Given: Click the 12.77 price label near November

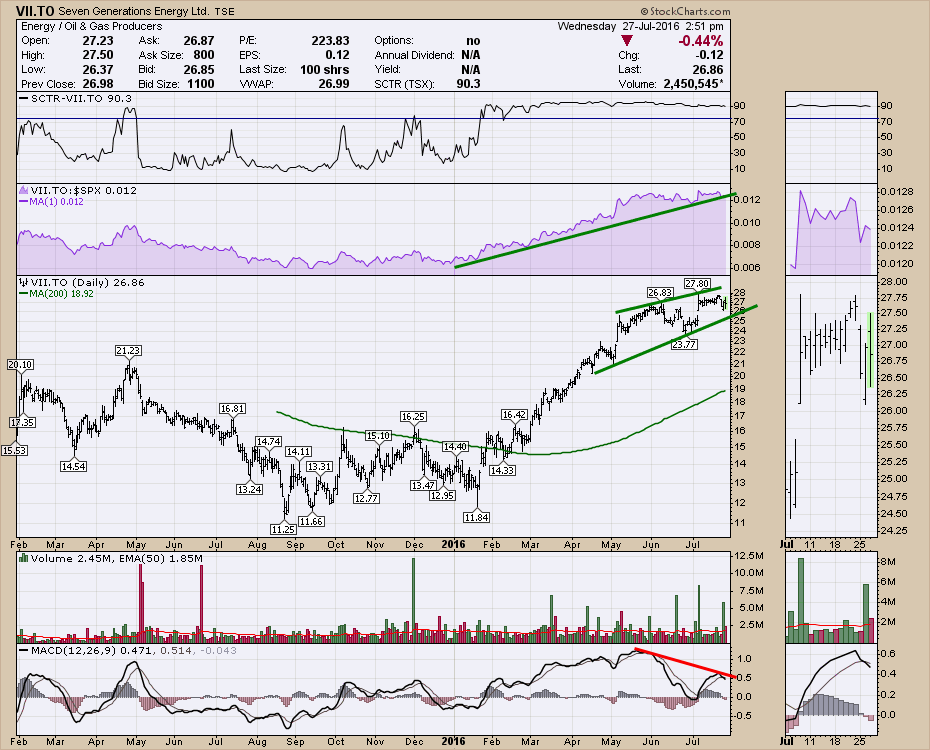Looking at the screenshot, I should [366, 498].
